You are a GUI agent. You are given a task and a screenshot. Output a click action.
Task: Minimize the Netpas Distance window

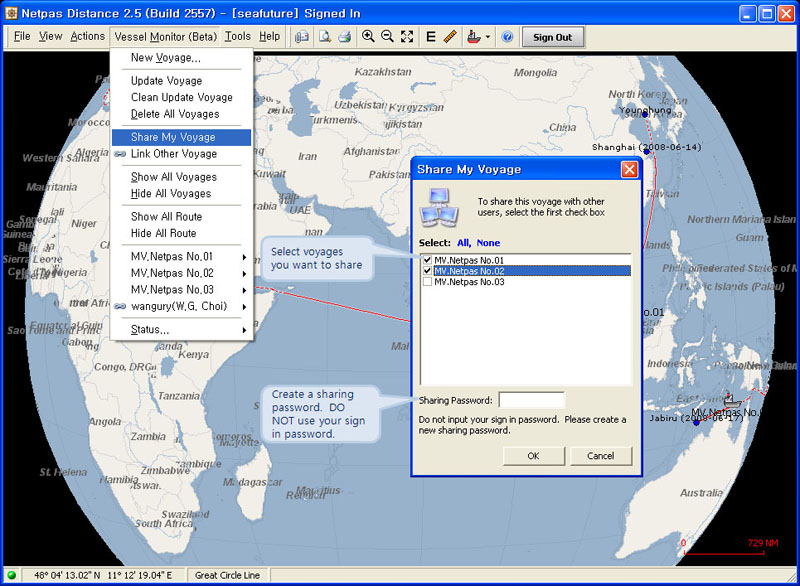tap(748, 13)
